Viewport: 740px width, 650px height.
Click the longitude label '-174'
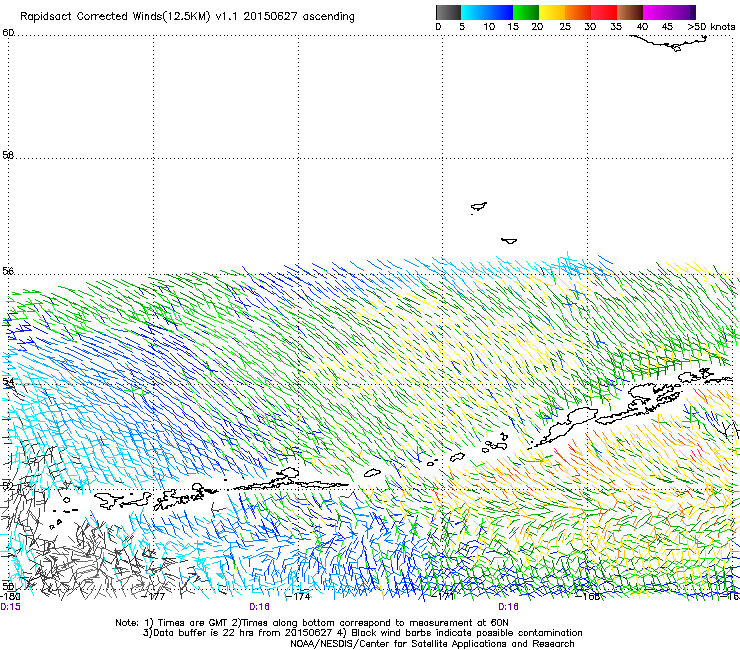coord(299,596)
